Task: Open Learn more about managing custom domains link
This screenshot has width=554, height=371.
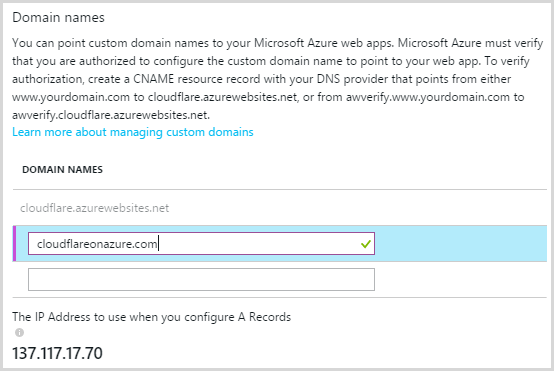Action: (x=133, y=132)
